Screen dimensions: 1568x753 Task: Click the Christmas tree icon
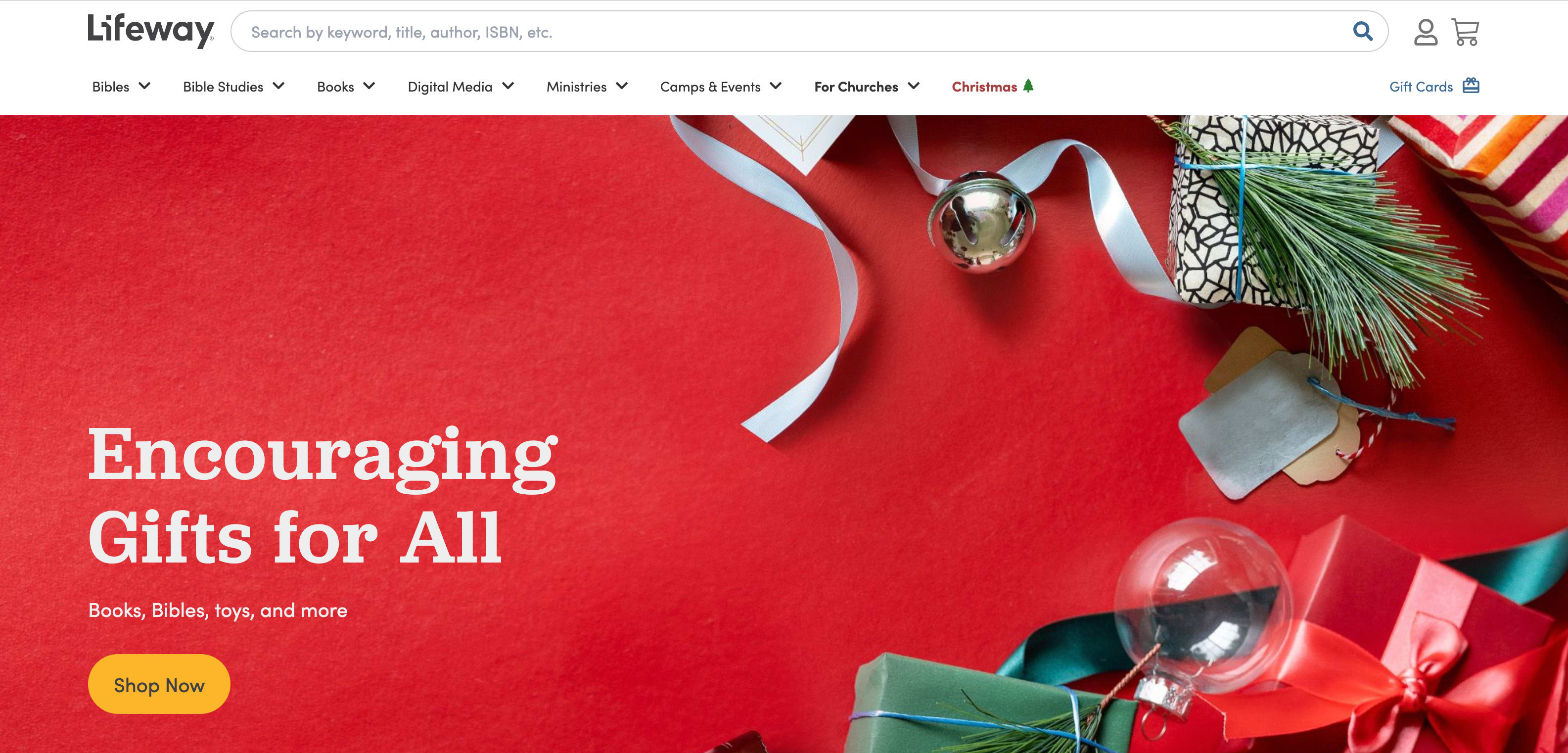click(x=1028, y=86)
